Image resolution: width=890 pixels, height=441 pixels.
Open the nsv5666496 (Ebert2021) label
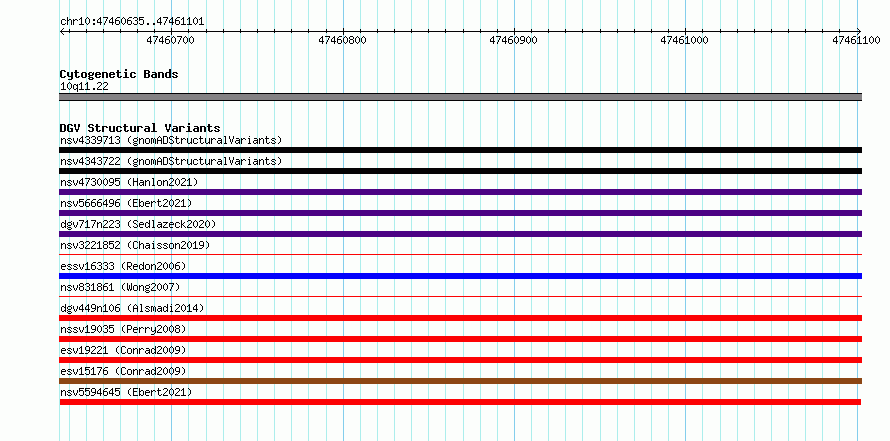point(126,203)
